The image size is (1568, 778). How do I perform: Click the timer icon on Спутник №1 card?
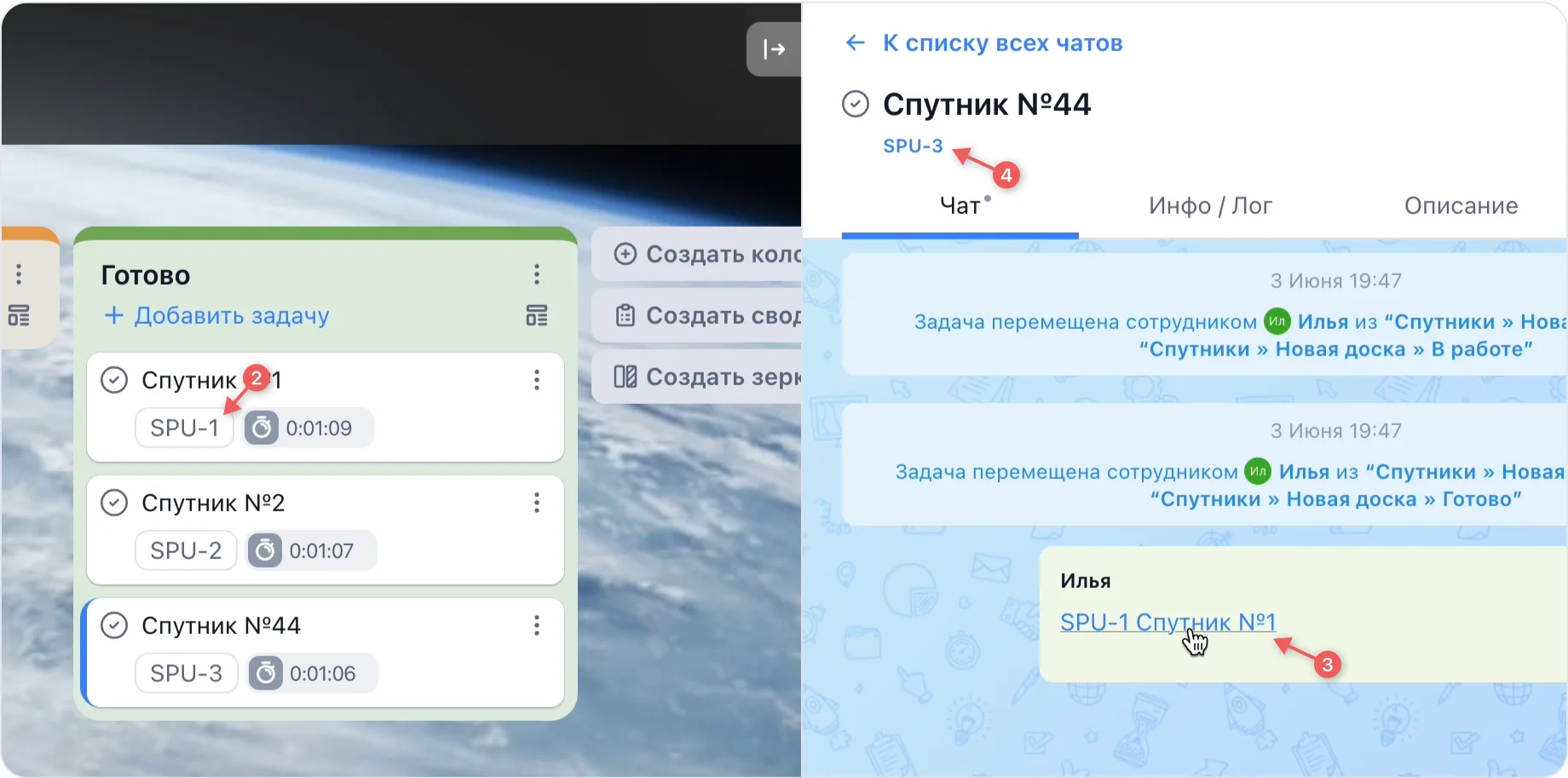click(262, 428)
